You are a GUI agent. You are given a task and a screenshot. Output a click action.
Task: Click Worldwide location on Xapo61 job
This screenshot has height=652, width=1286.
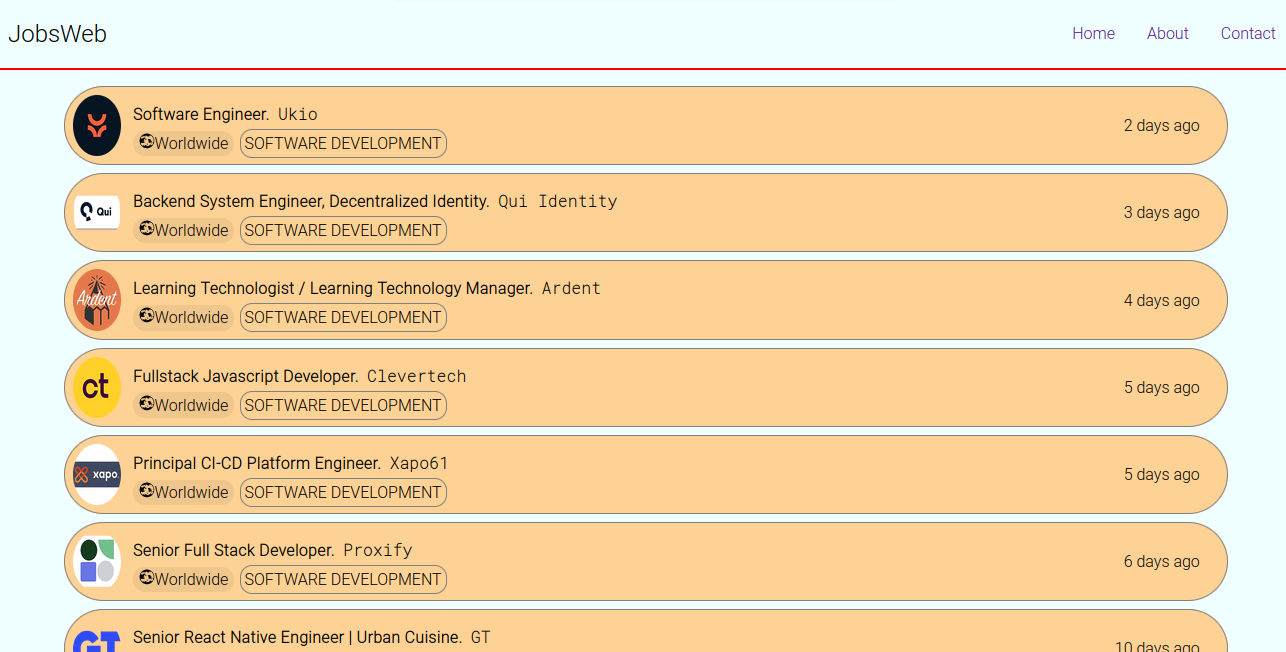pyautogui.click(x=184, y=492)
